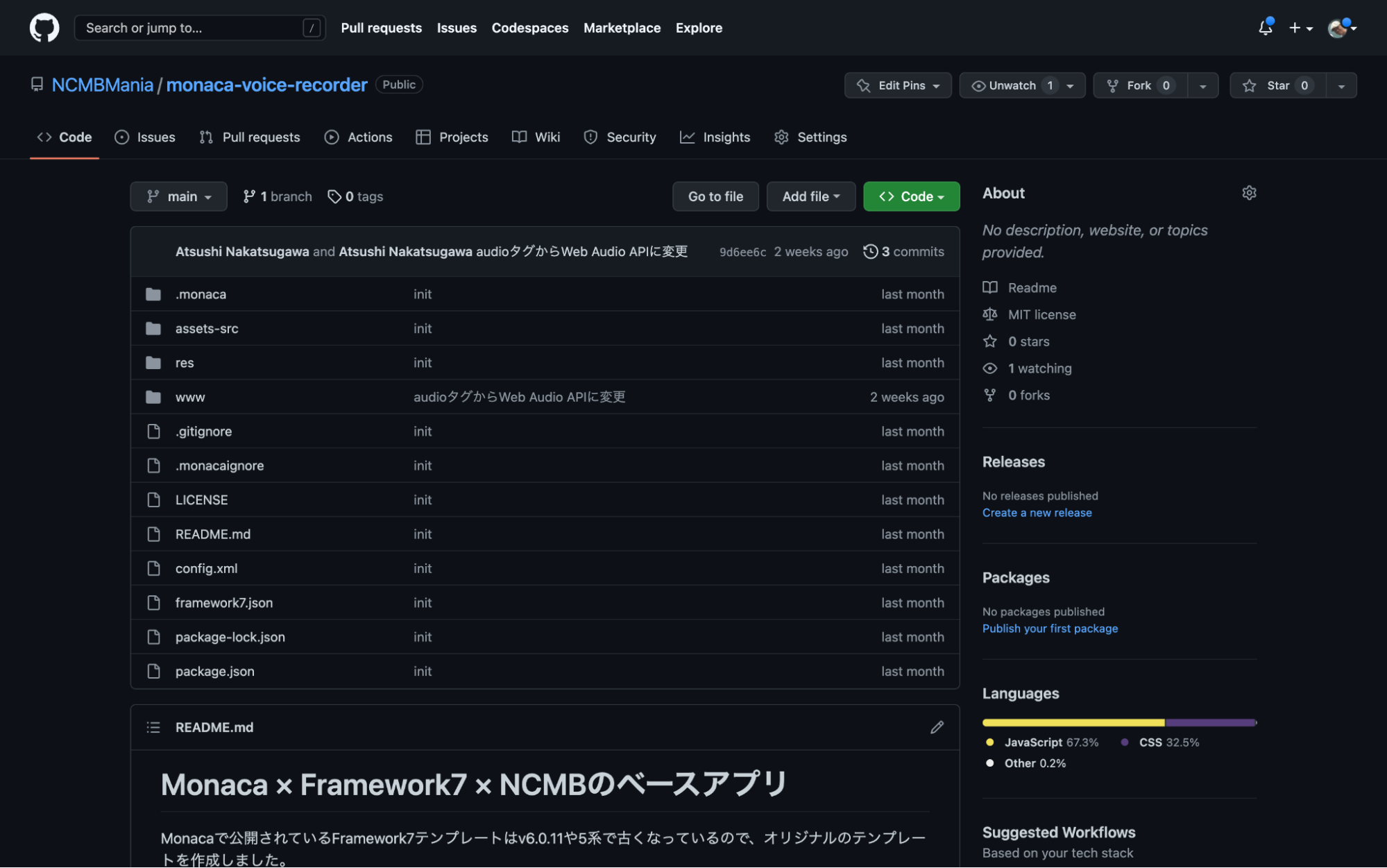Click the .gitignore file icon
This screenshot has width=1387, height=868.
tap(153, 431)
